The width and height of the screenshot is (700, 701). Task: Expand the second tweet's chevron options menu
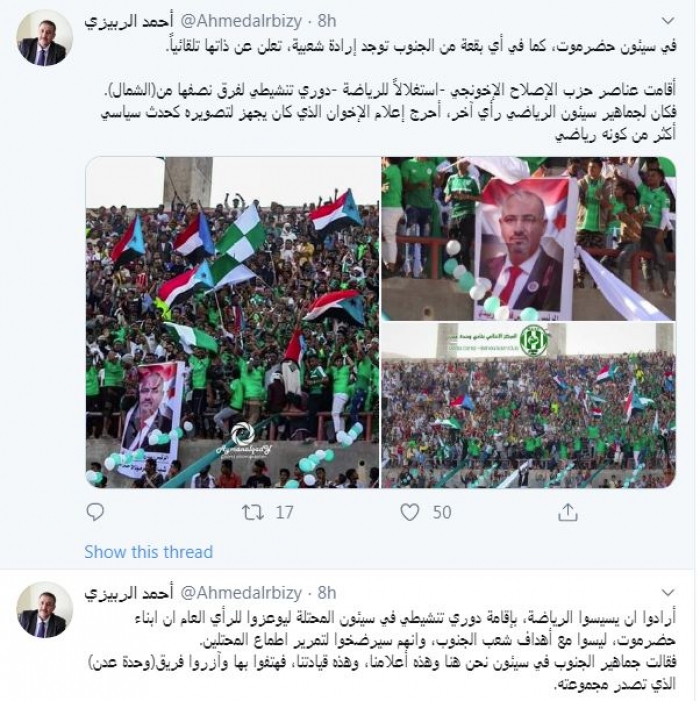667,592
